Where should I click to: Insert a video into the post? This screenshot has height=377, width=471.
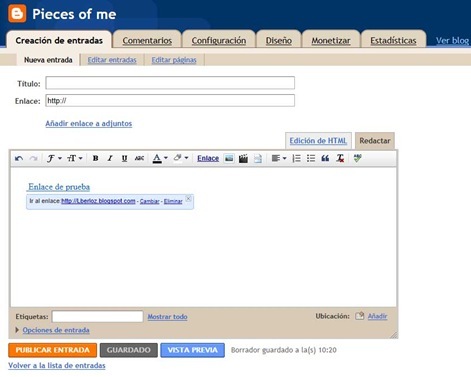pyautogui.click(x=243, y=159)
